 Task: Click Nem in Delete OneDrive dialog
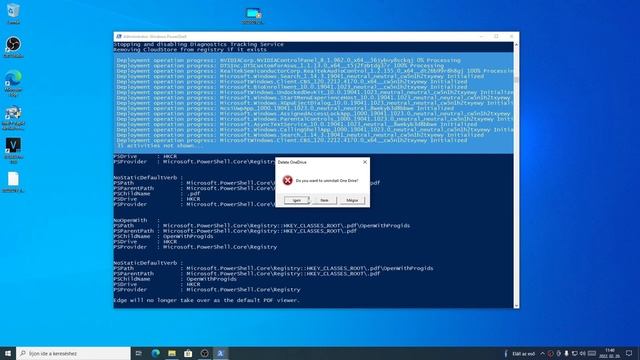(x=324, y=200)
